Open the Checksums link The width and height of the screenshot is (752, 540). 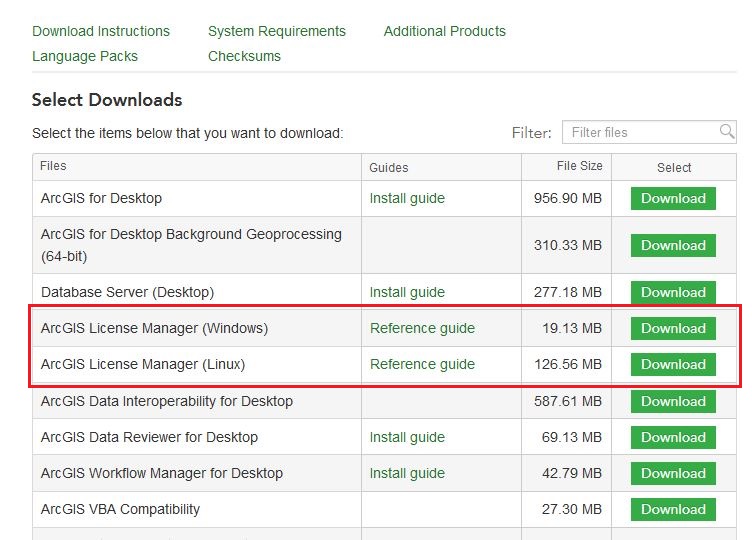244,56
